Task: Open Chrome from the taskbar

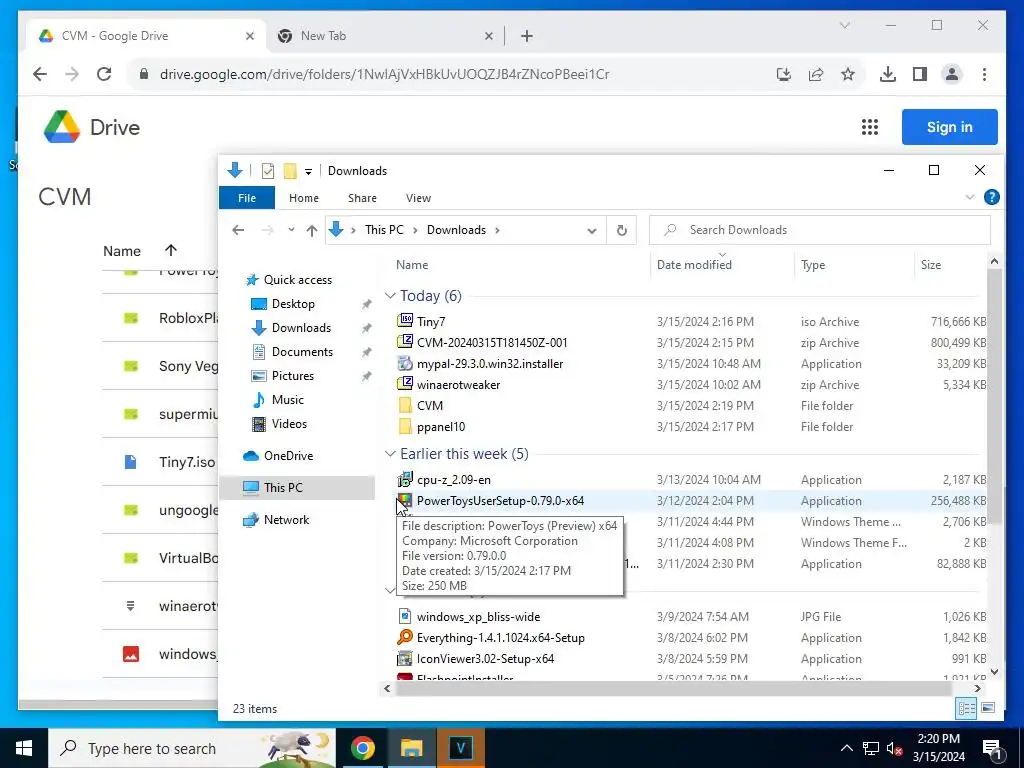Action: tap(362, 748)
